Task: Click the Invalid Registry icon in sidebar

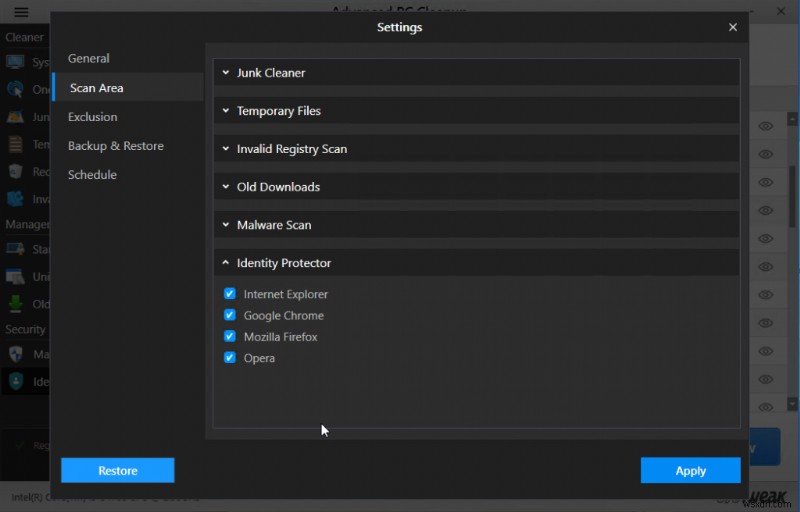Action: 15,198
